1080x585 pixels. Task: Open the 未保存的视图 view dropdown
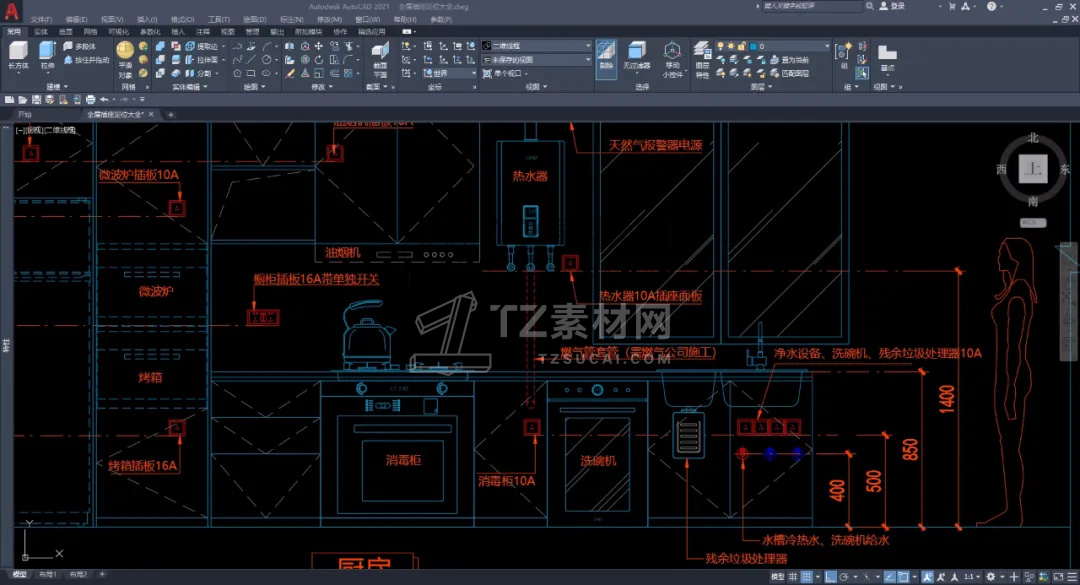(x=537, y=60)
